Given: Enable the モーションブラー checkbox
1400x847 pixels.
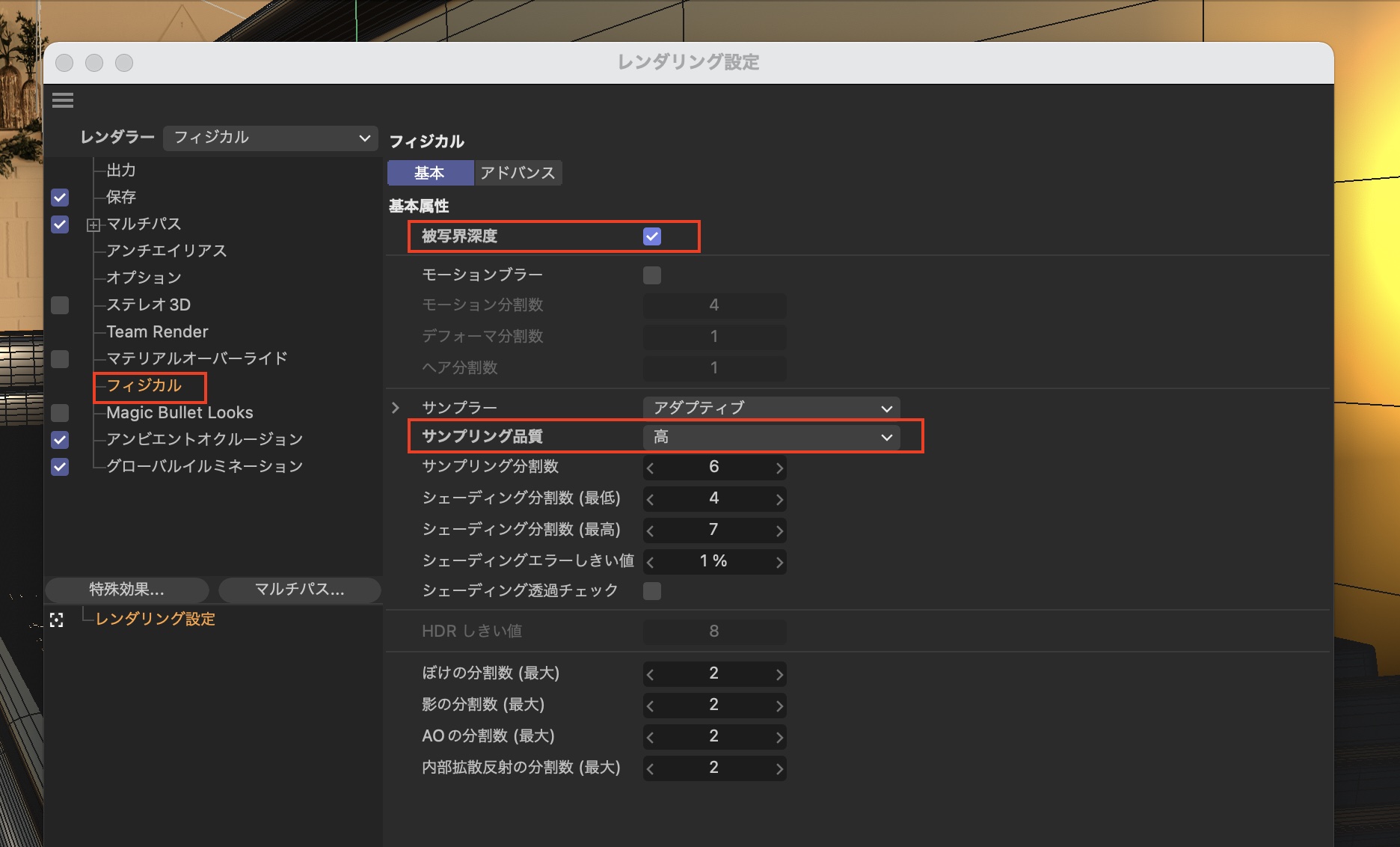Looking at the screenshot, I should [651, 275].
